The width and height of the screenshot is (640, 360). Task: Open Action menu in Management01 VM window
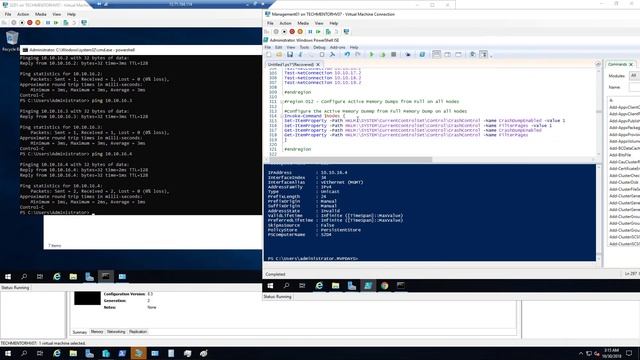pyautogui.click(x=285, y=23)
